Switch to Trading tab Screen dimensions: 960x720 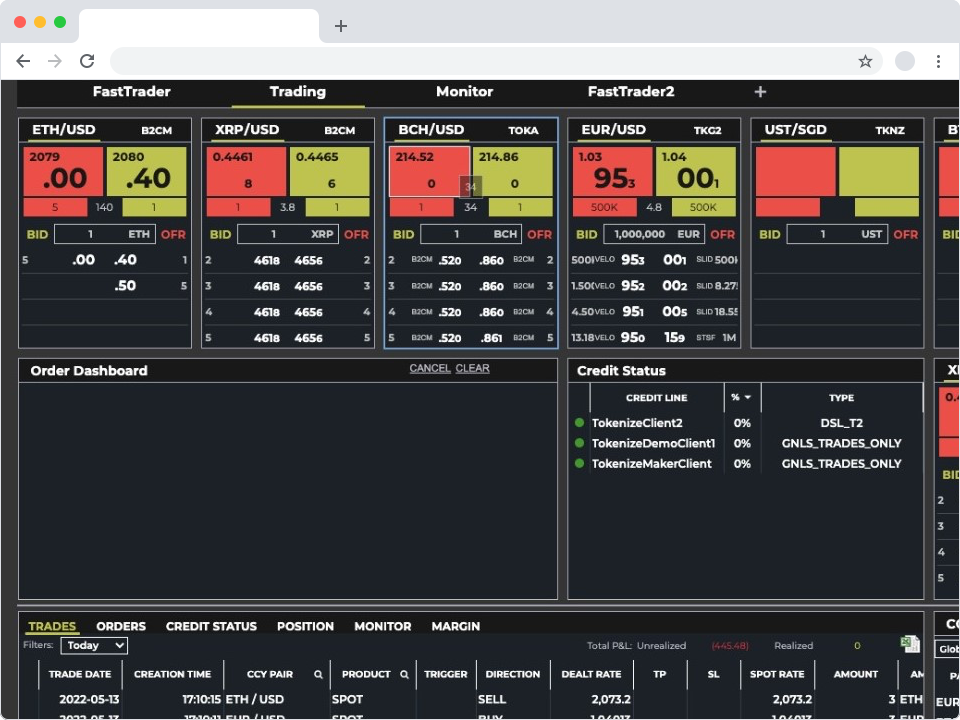click(298, 92)
